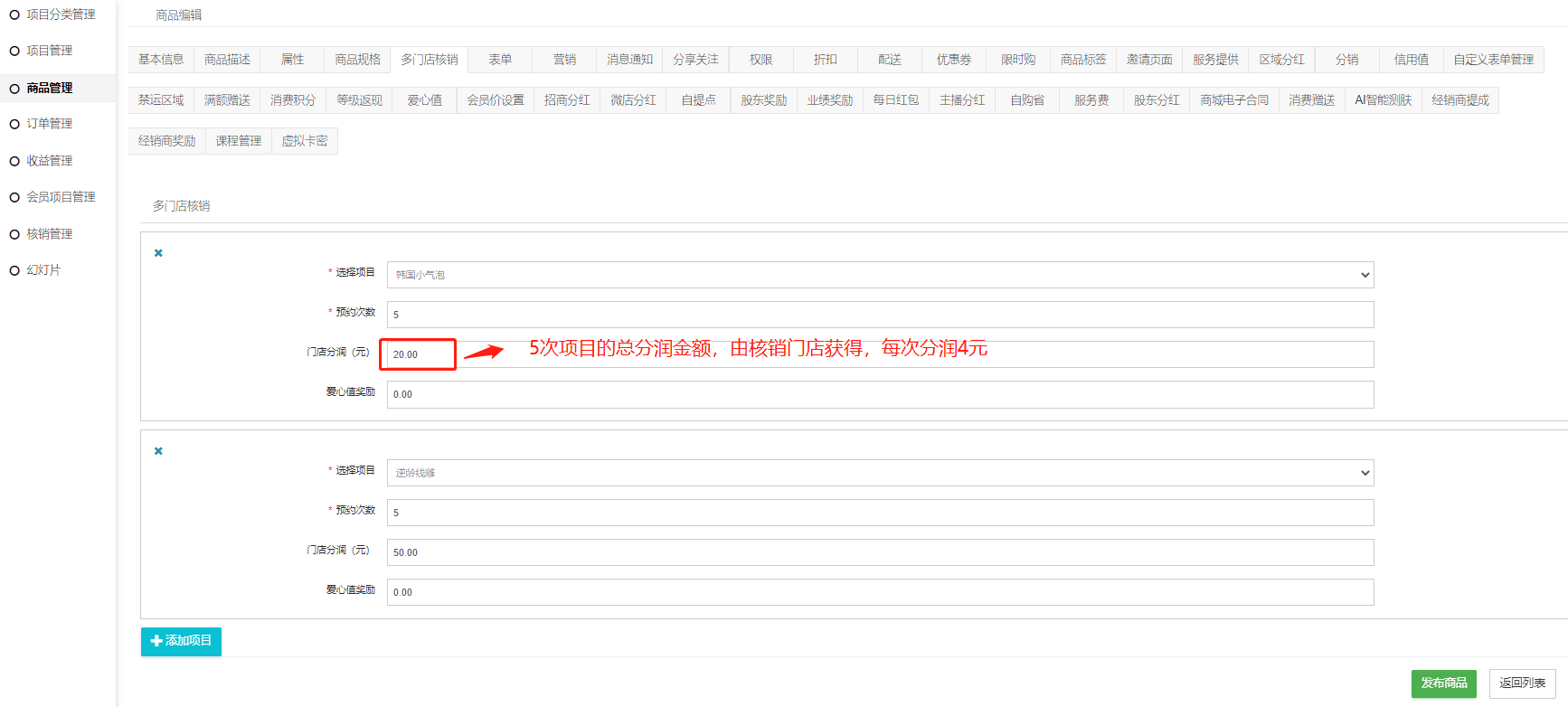Image resolution: width=1568 pixels, height=707 pixels.
Task: Switch to the 属性 tab
Action: click(x=292, y=60)
